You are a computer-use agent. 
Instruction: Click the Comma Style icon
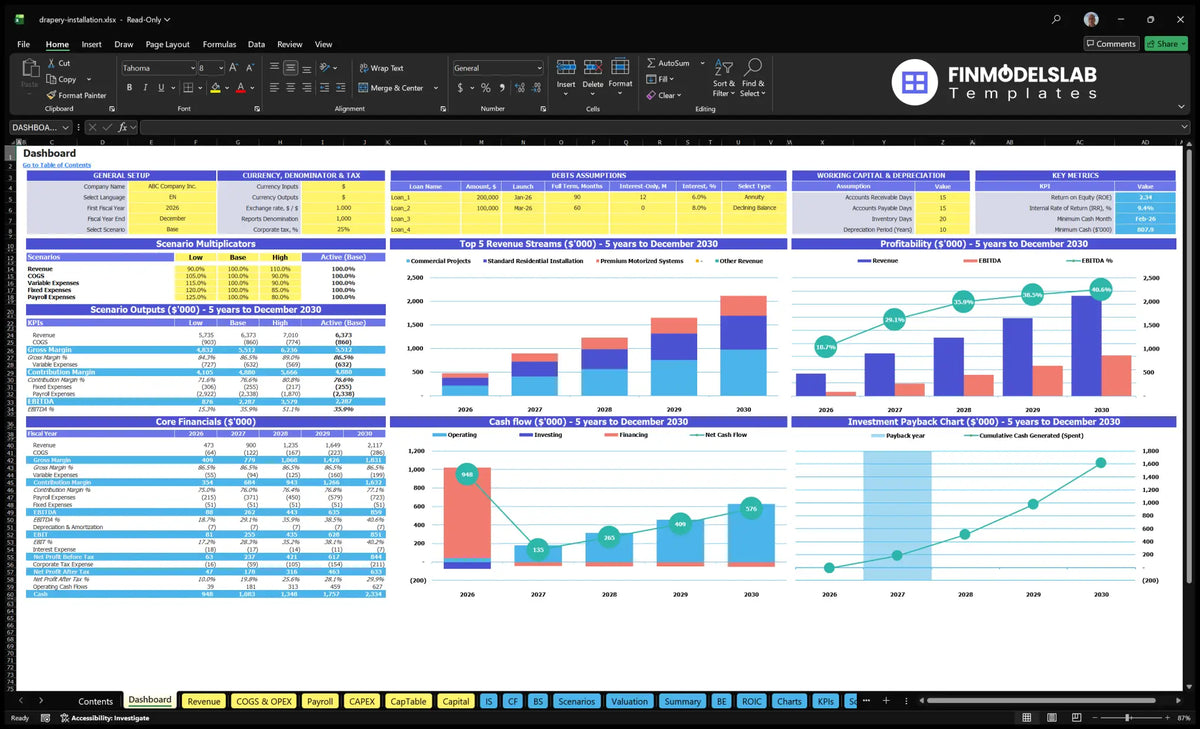point(501,88)
